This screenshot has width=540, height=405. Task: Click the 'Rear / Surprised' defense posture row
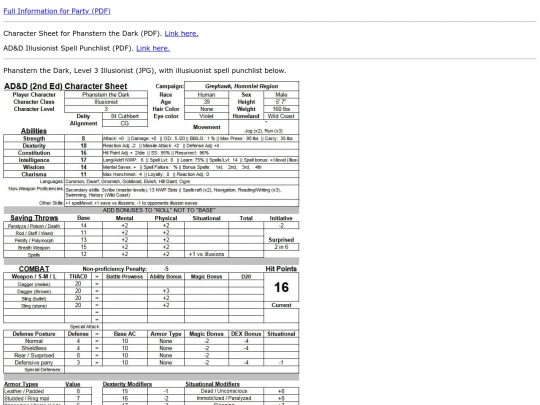[x=151, y=355]
